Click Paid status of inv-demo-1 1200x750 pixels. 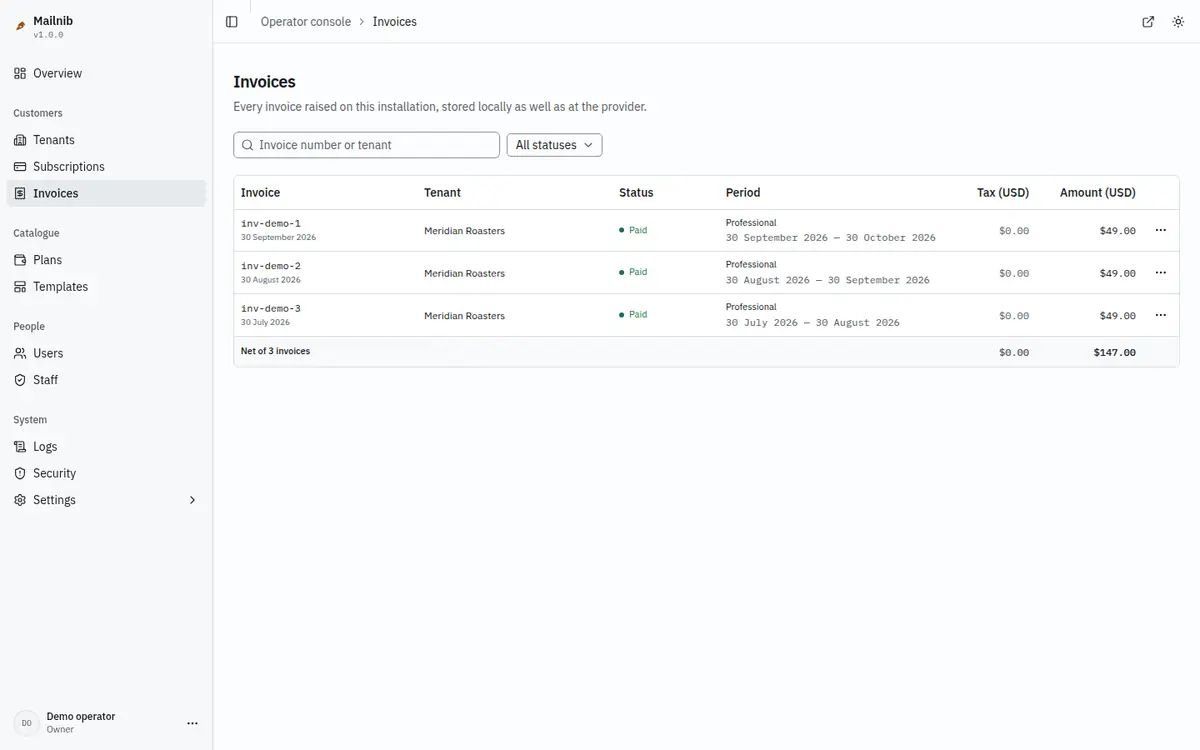[633, 230]
